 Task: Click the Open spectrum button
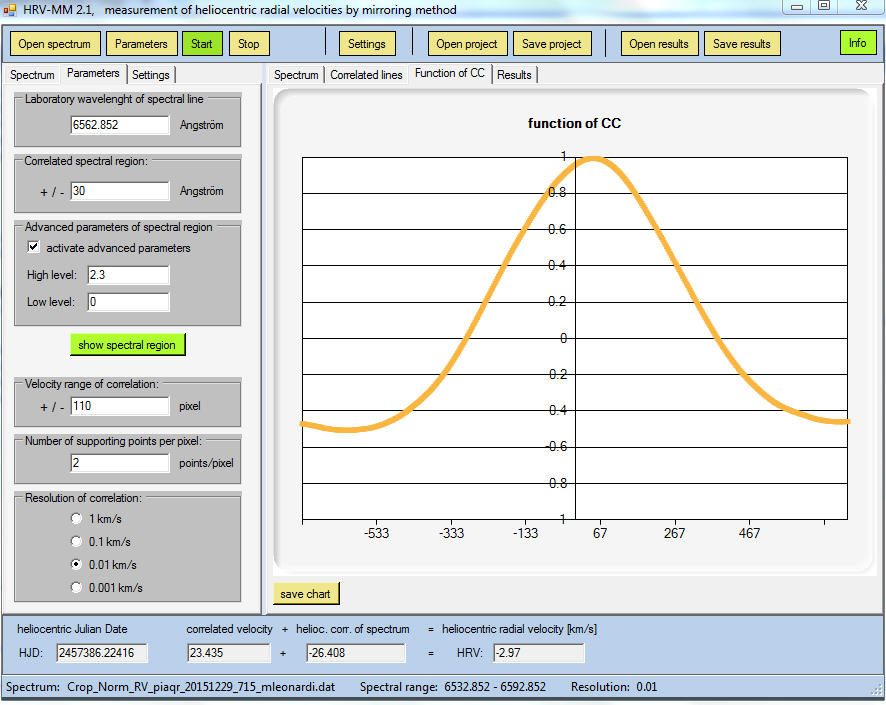pyautogui.click(x=55, y=44)
